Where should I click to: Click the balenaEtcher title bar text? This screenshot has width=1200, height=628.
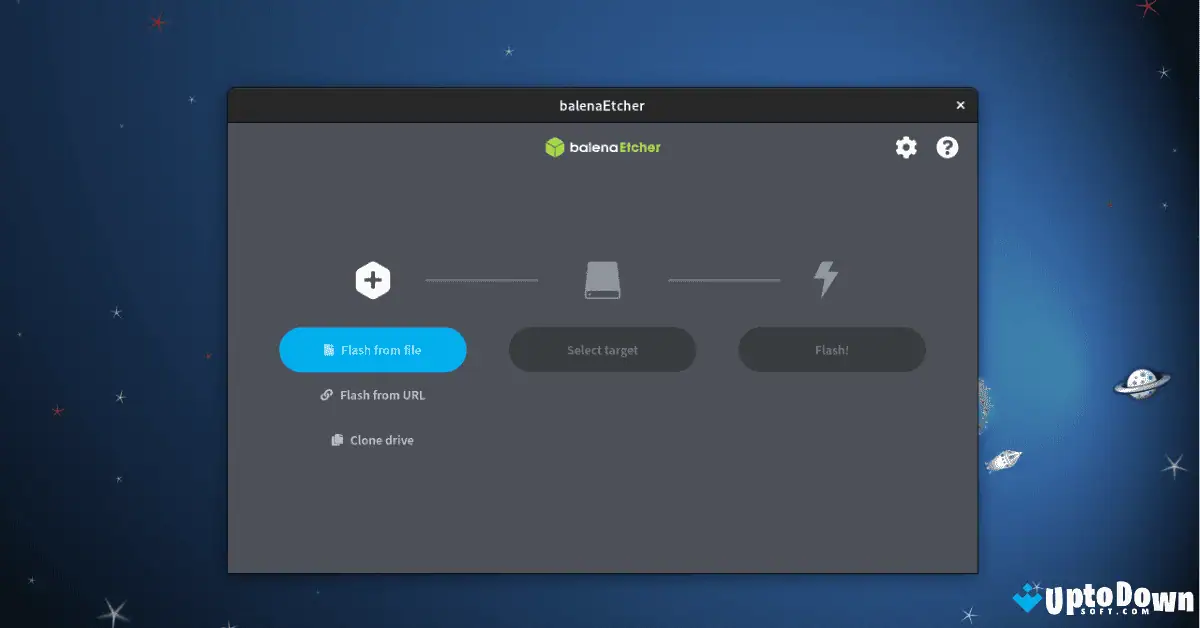(x=602, y=105)
